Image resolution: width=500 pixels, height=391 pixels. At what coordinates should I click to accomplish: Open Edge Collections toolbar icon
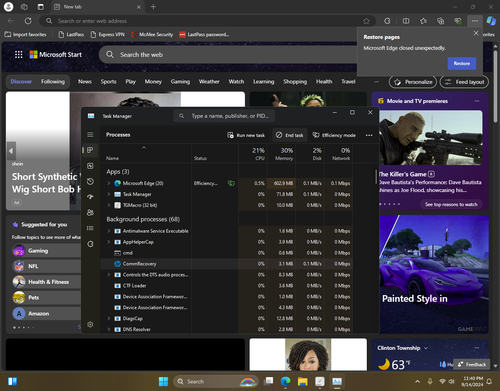click(x=440, y=21)
